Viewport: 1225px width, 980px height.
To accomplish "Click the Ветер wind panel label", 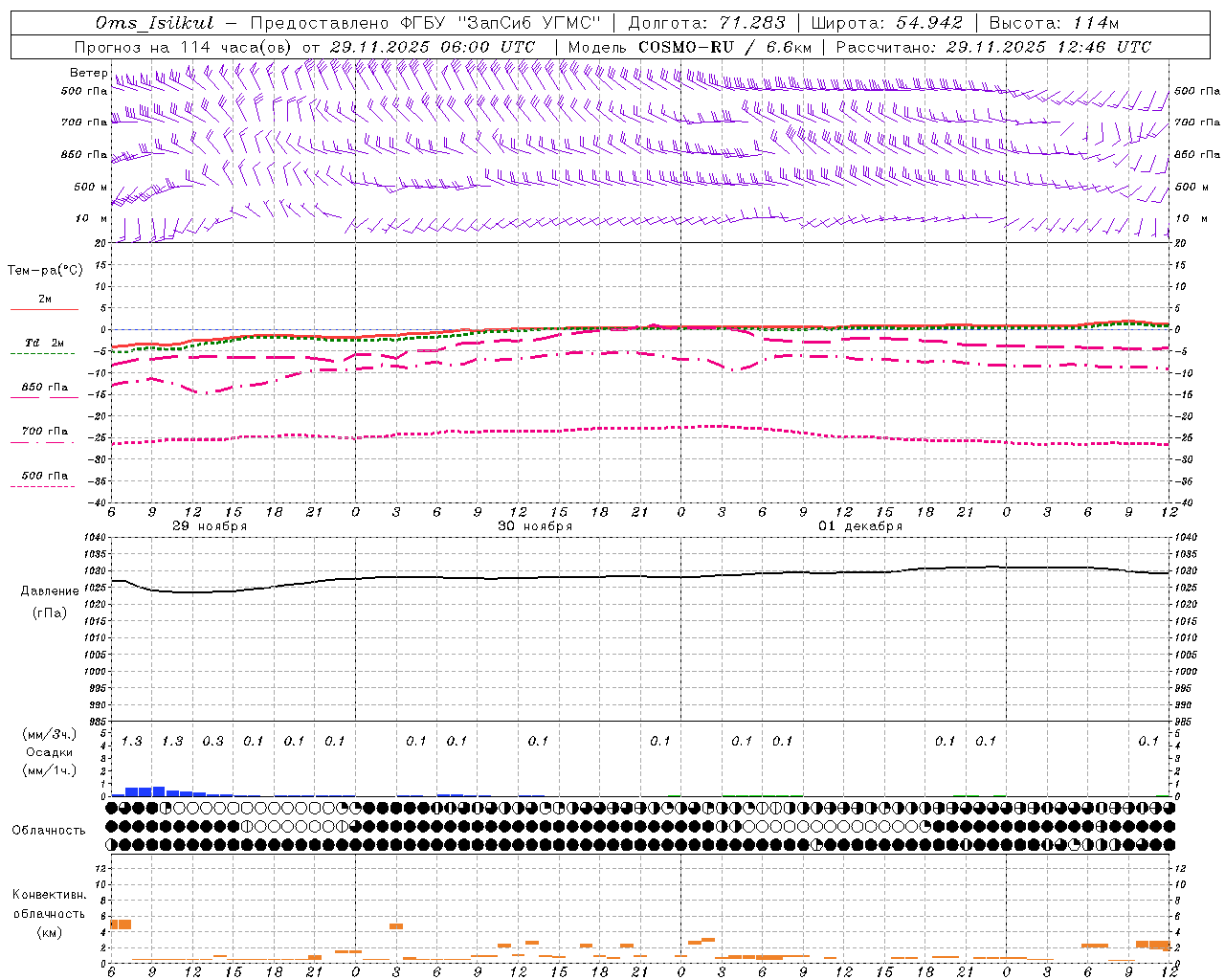I will (88, 73).
